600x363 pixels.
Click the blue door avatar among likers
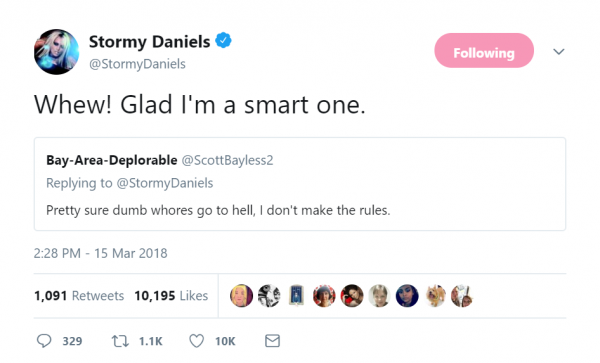point(297,296)
